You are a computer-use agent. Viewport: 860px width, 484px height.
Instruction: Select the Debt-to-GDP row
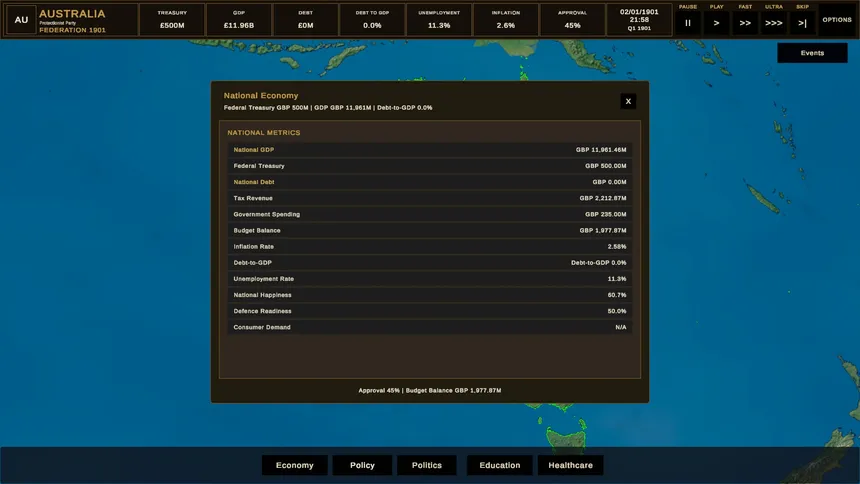click(x=429, y=263)
